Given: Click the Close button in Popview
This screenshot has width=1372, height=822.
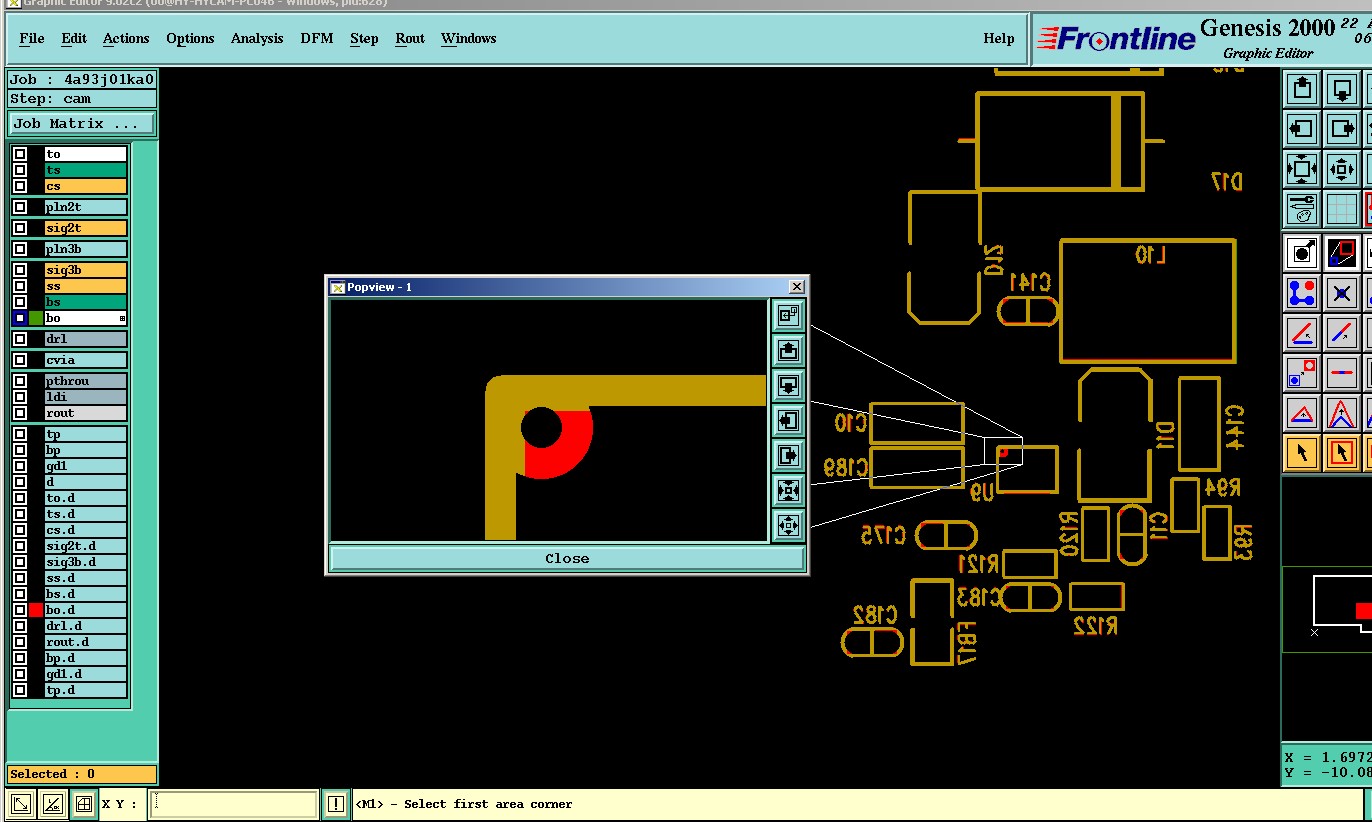Looking at the screenshot, I should (x=566, y=559).
